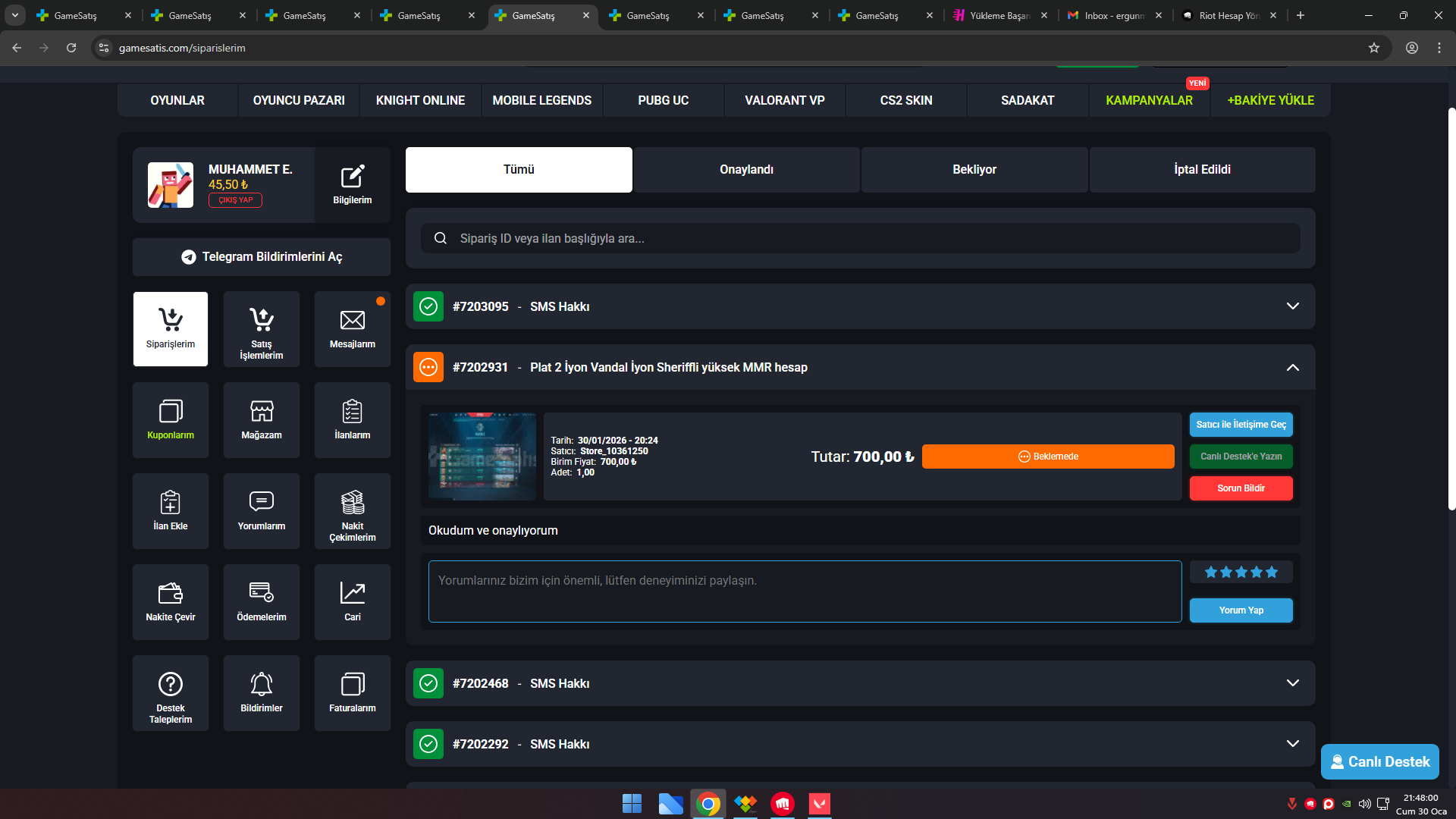The image size is (1456, 819).
Task: Switch to the İptal Edildi tab
Action: 1203,170
